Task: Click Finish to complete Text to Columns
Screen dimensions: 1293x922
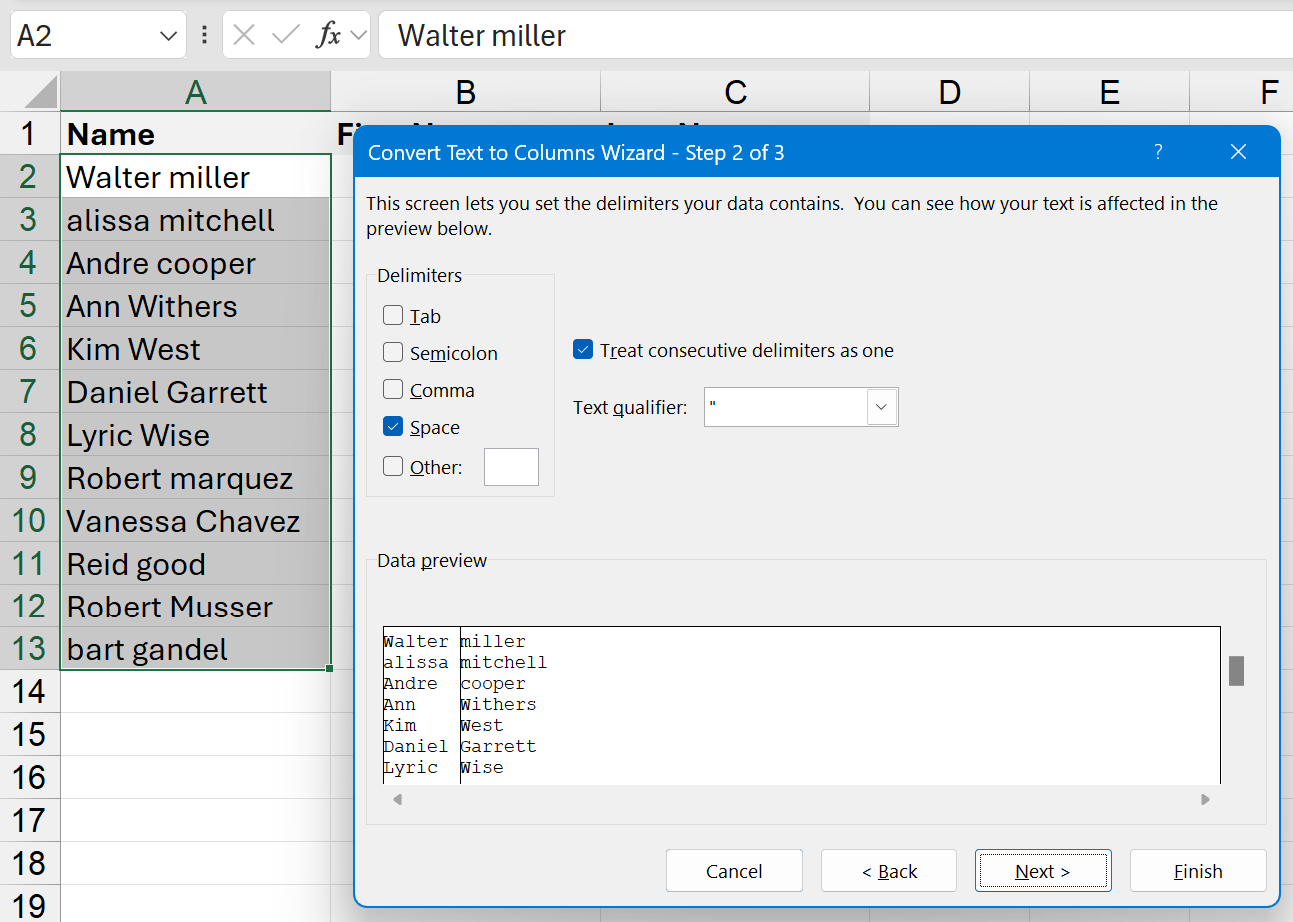Action: (x=1197, y=870)
